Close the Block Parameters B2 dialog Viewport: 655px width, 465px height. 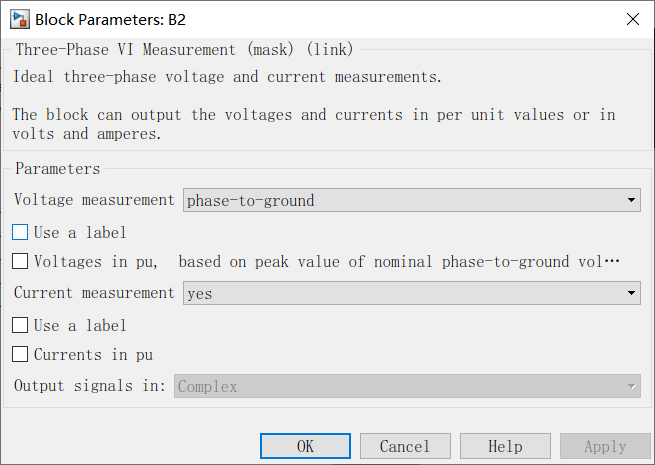633,19
